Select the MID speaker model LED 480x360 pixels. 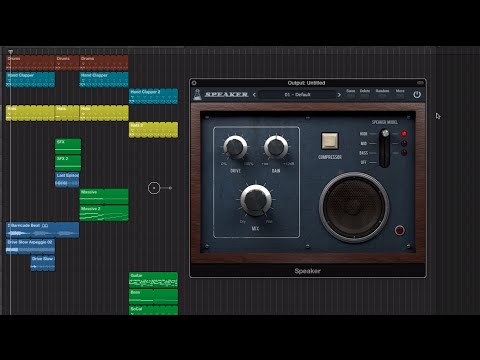tap(404, 143)
